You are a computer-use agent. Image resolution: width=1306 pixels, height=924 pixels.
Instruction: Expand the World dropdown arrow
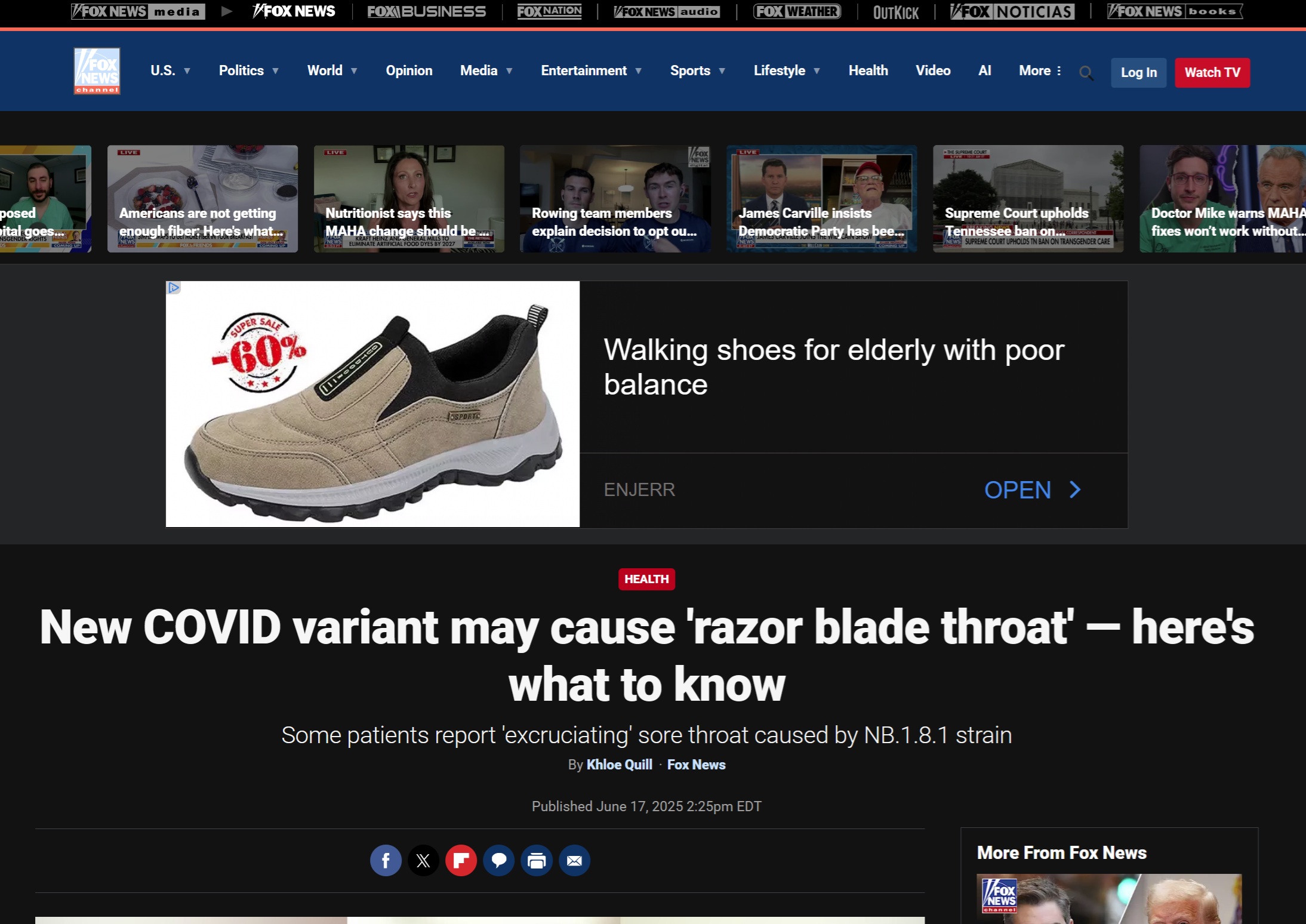(354, 71)
